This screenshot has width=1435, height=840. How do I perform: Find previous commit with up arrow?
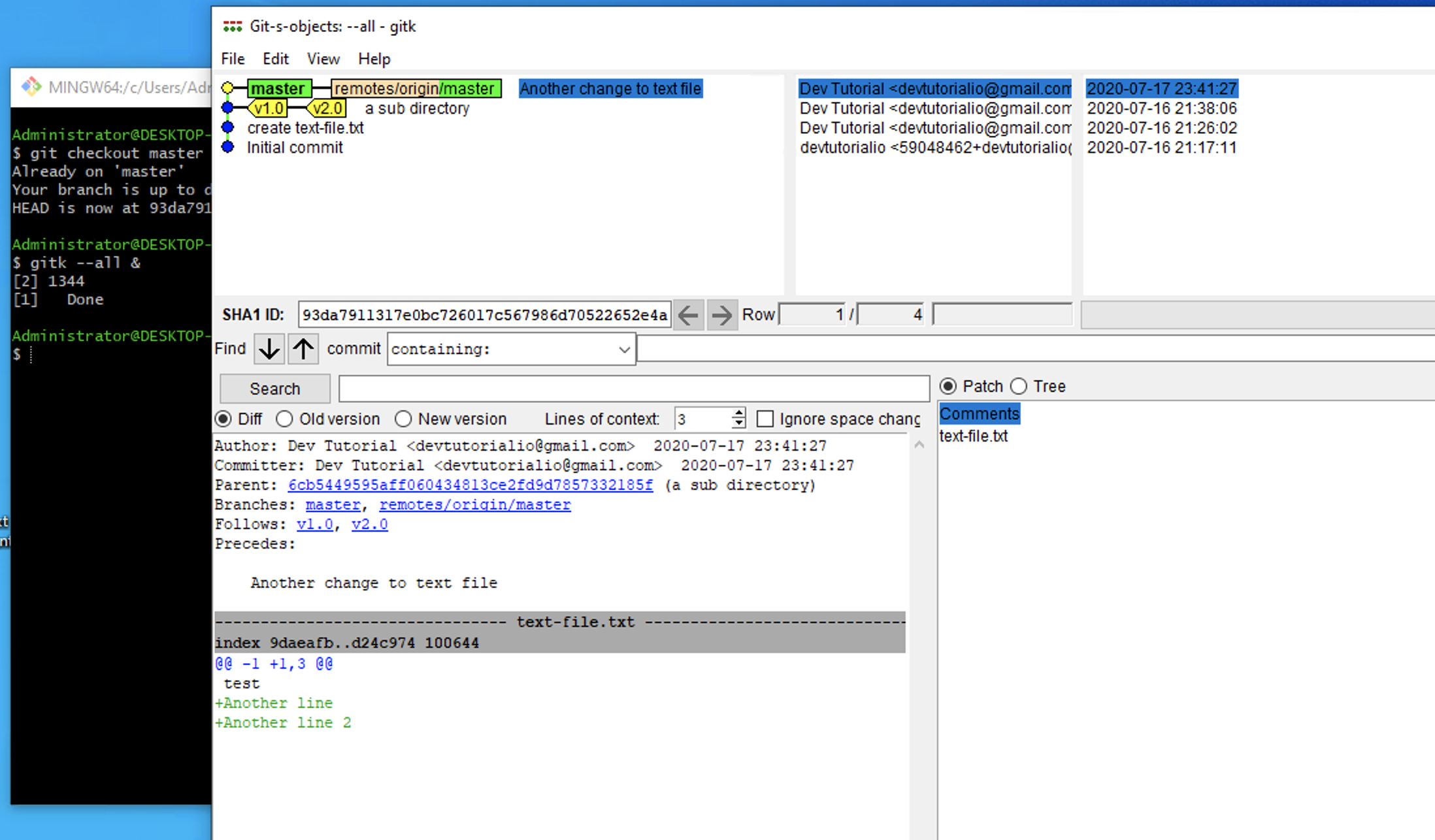click(303, 349)
